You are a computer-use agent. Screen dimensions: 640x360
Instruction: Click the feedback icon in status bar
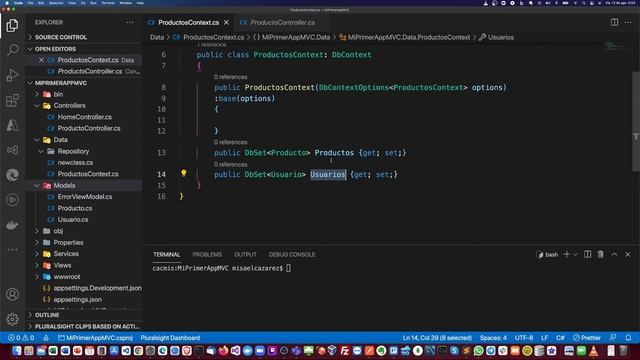click(613, 338)
